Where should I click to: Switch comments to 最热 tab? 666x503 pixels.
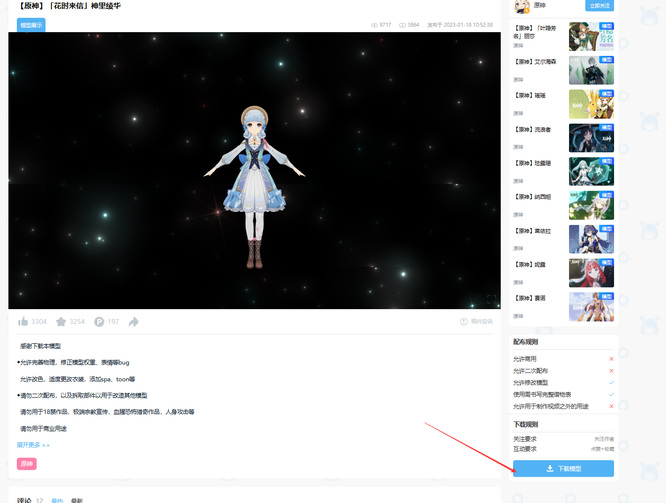pos(57,499)
